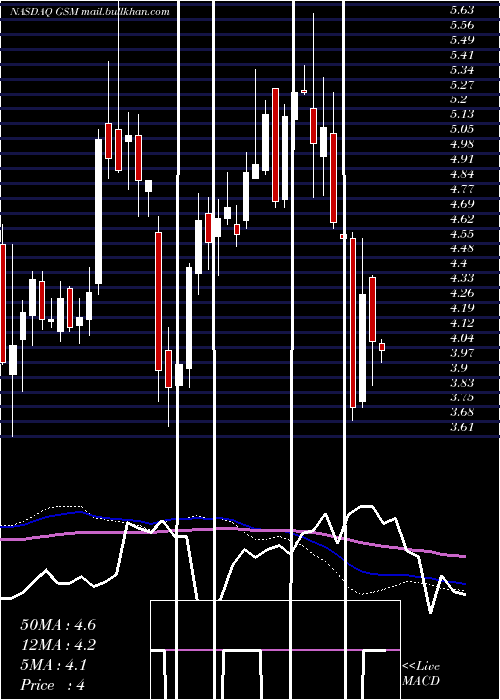
Task: Select the 4.98 price level label
Action: click(x=462, y=144)
